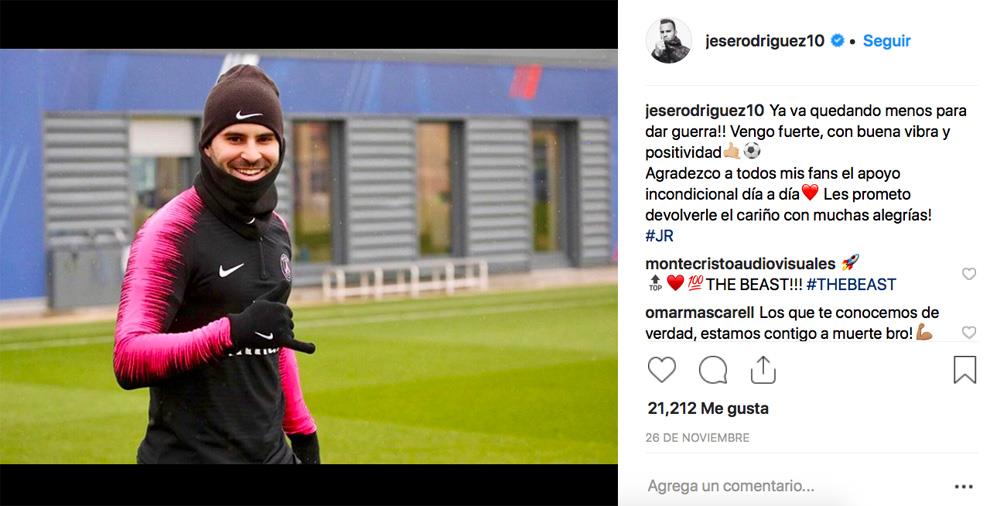Like the post with the heart icon
Viewport: 1000px width, 506px height.
661,370
